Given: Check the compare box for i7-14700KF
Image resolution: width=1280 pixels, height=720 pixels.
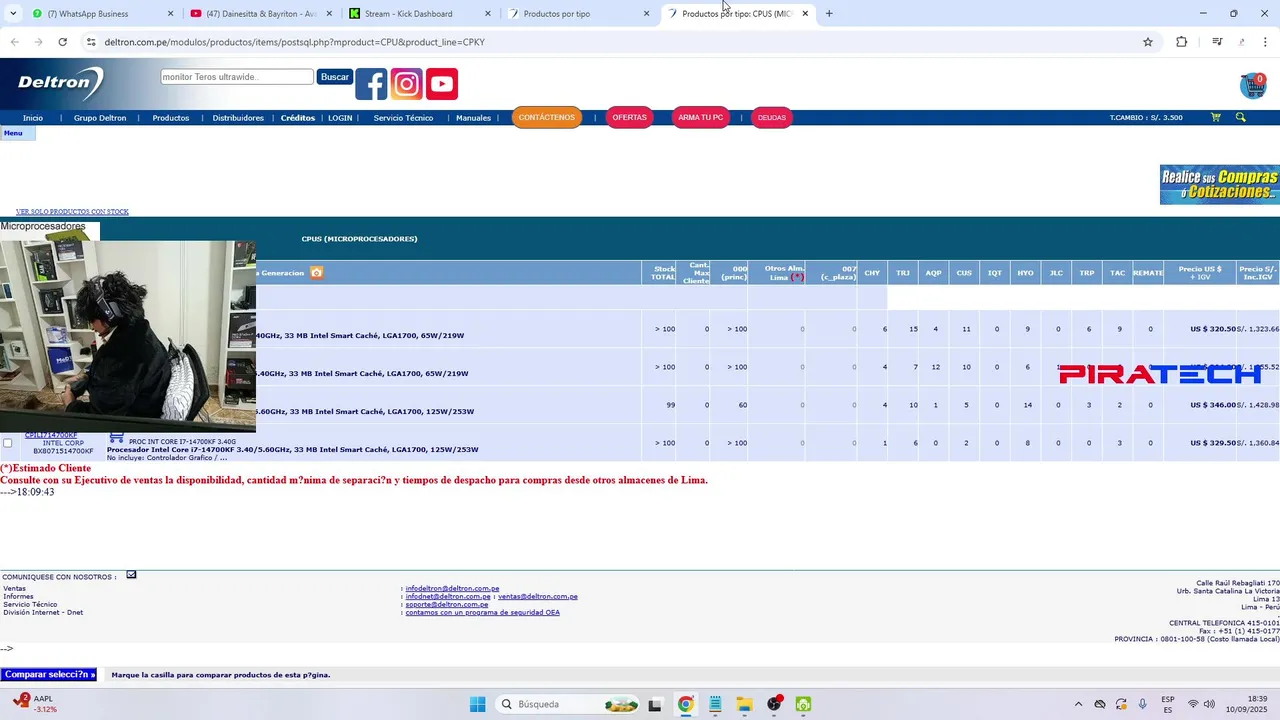Looking at the screenshot, I should tap(8, 443).
